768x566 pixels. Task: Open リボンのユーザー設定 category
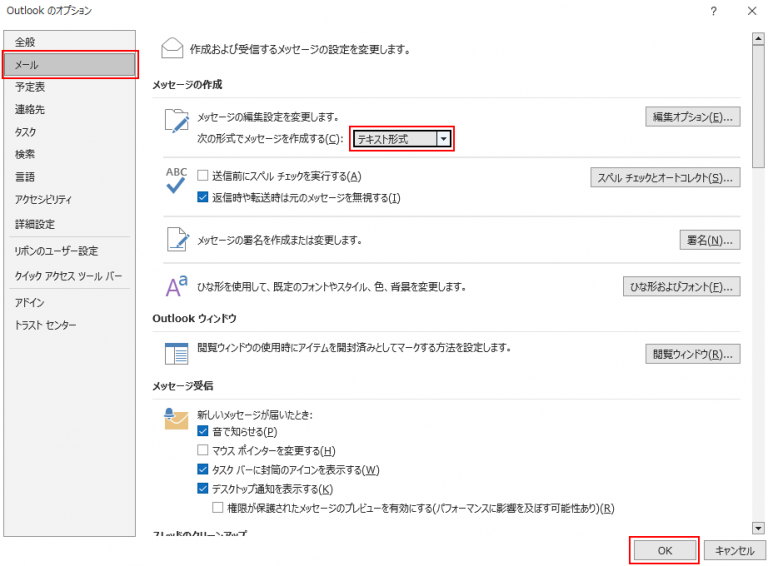click(70, 251)
